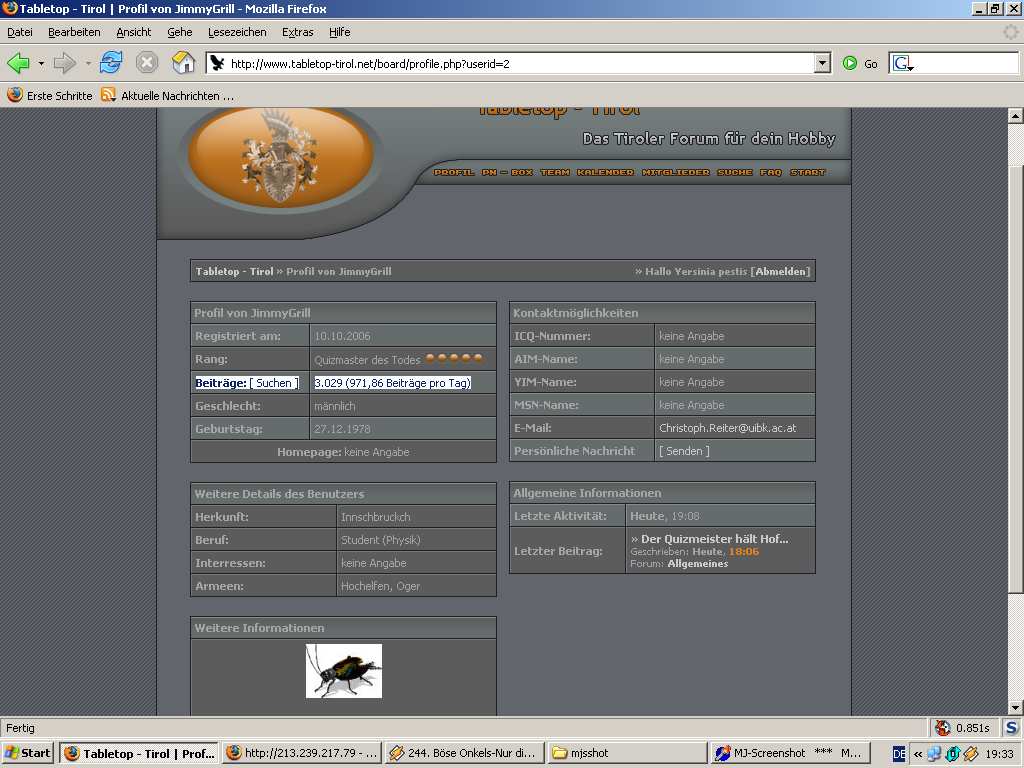Screen dimensions: 1024x768
Task: Click the Windows Start button
Action: (28, 753)
